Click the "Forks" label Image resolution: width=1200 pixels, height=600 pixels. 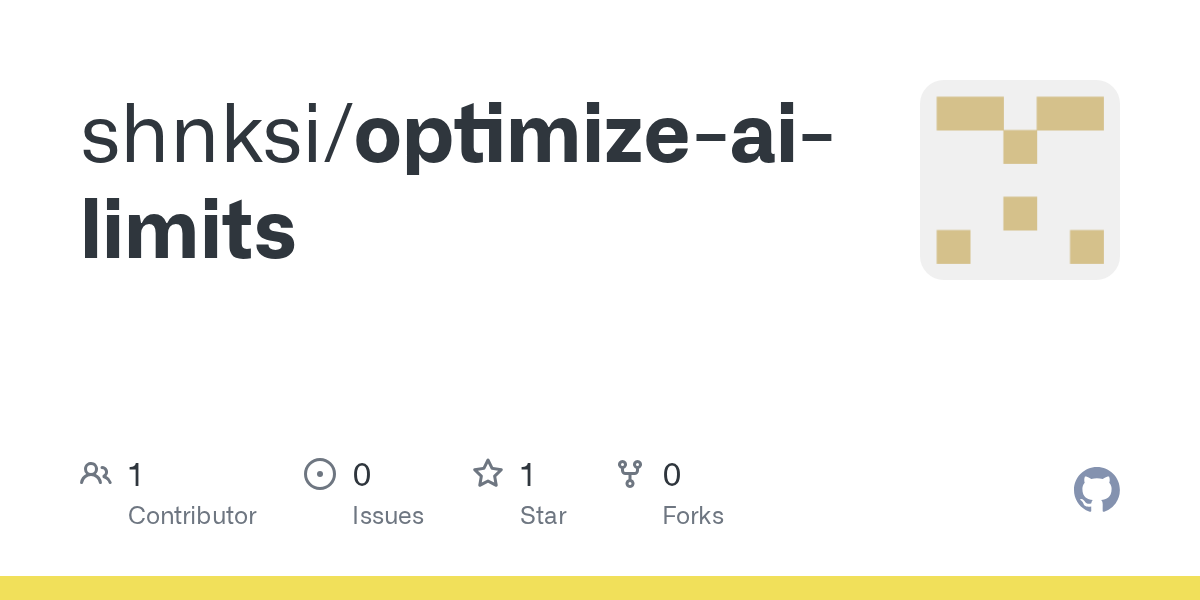tap(693, 516)
